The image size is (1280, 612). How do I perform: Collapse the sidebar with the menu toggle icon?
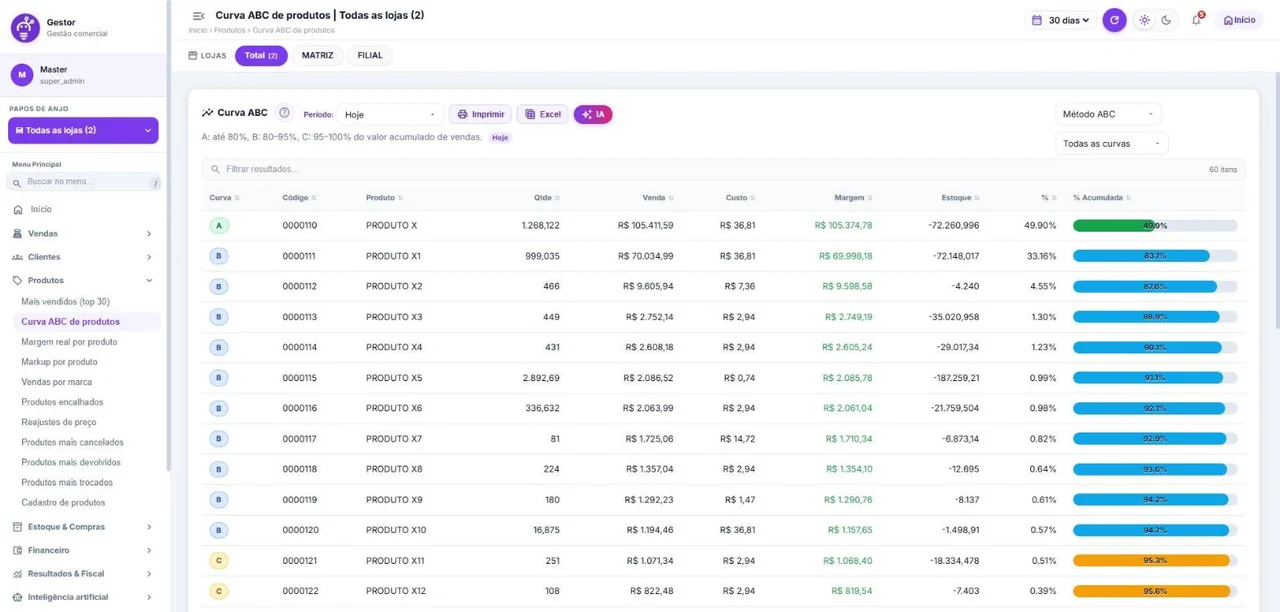(198, 16)
